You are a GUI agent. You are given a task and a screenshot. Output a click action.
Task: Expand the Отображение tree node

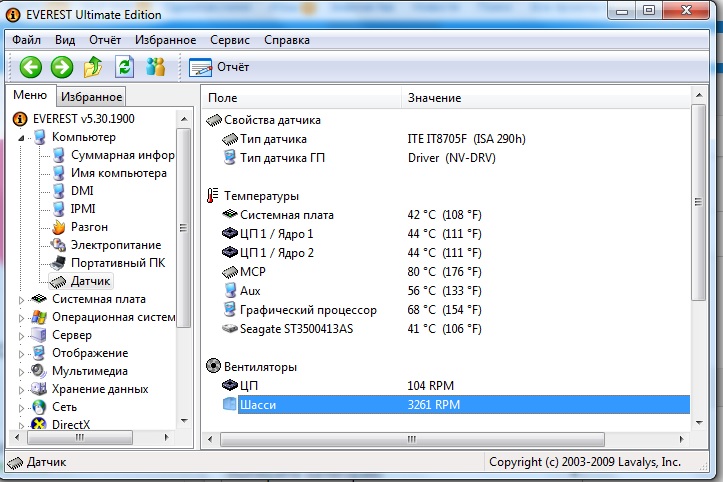(21, 354)
